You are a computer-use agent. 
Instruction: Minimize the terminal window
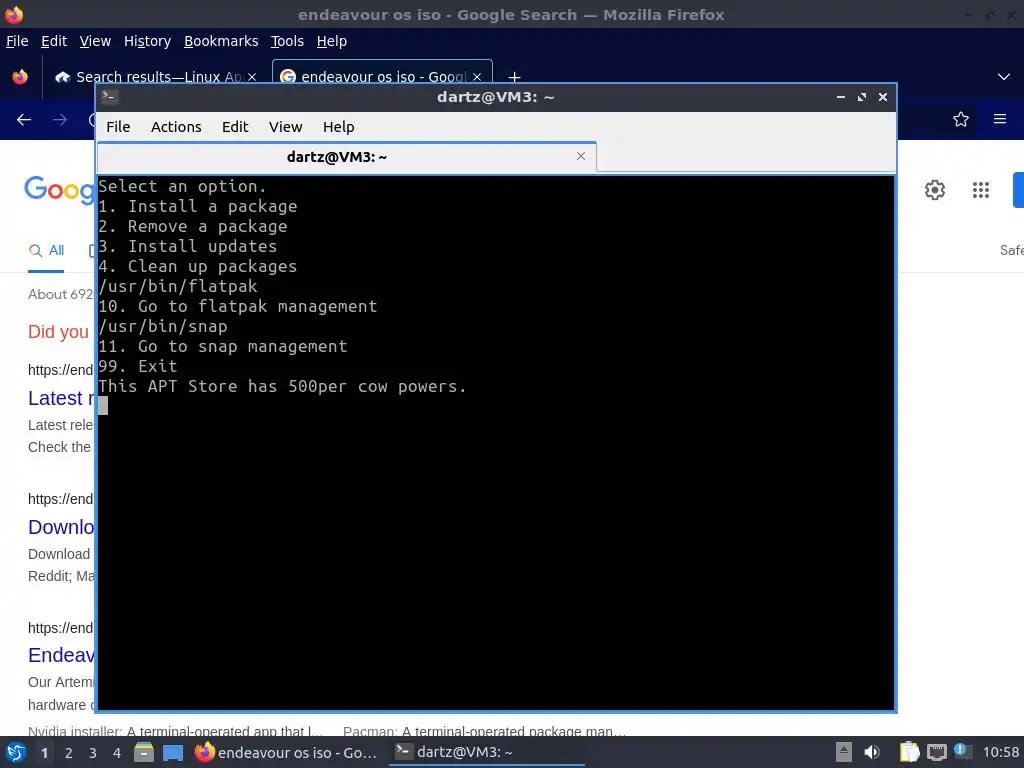tap(841, 97)
